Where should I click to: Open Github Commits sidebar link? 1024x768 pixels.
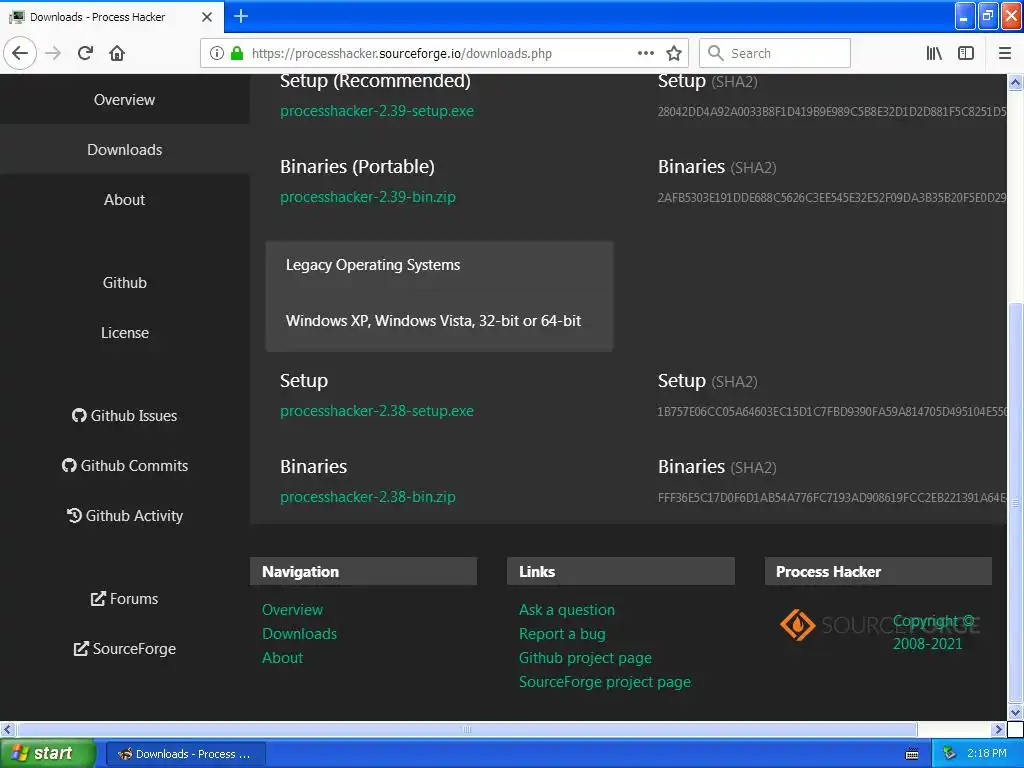pyautogui.click(x=124, y=466)
